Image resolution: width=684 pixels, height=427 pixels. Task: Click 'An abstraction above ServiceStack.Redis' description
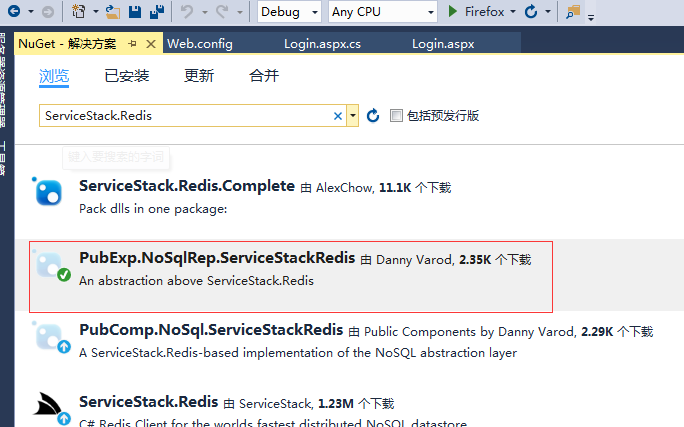click(x=196, y=281)
